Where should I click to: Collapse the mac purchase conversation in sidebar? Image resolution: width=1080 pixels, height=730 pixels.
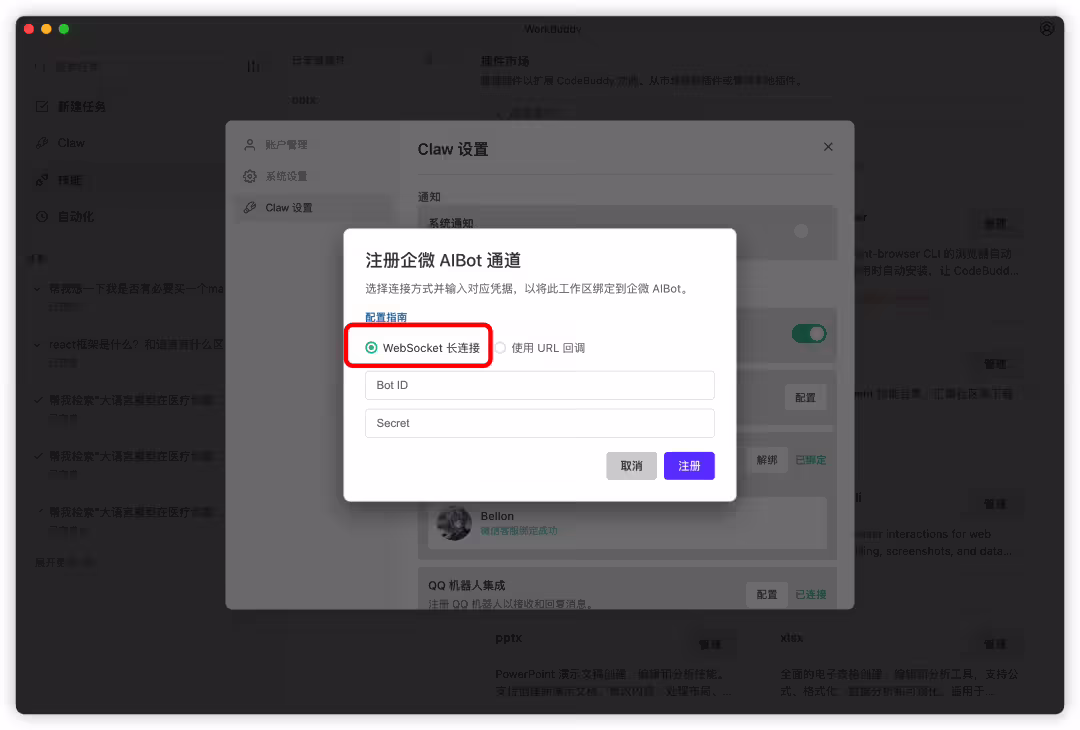click(x=35, y=288)
